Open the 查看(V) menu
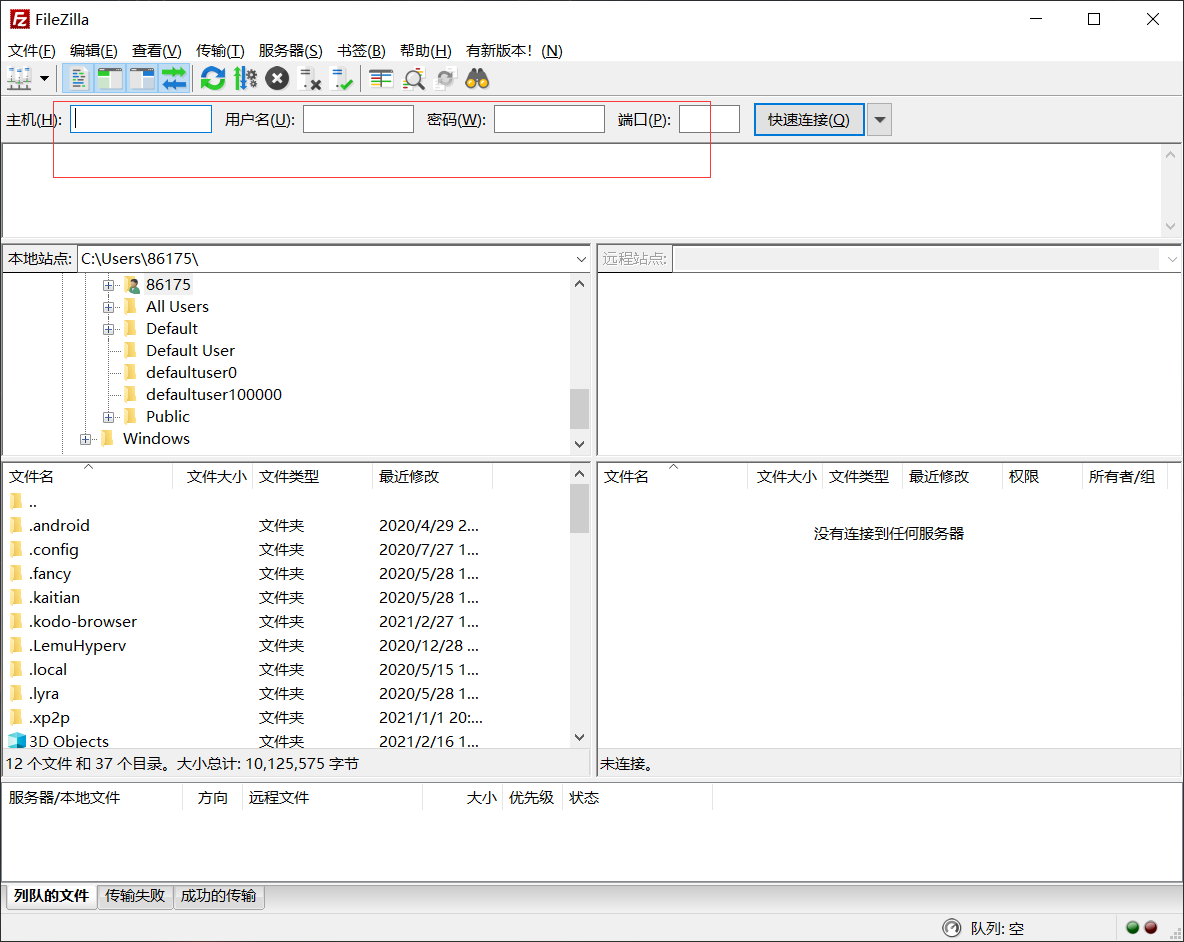The height and width of the screenshot is (942, 1184). pos(157,51)
